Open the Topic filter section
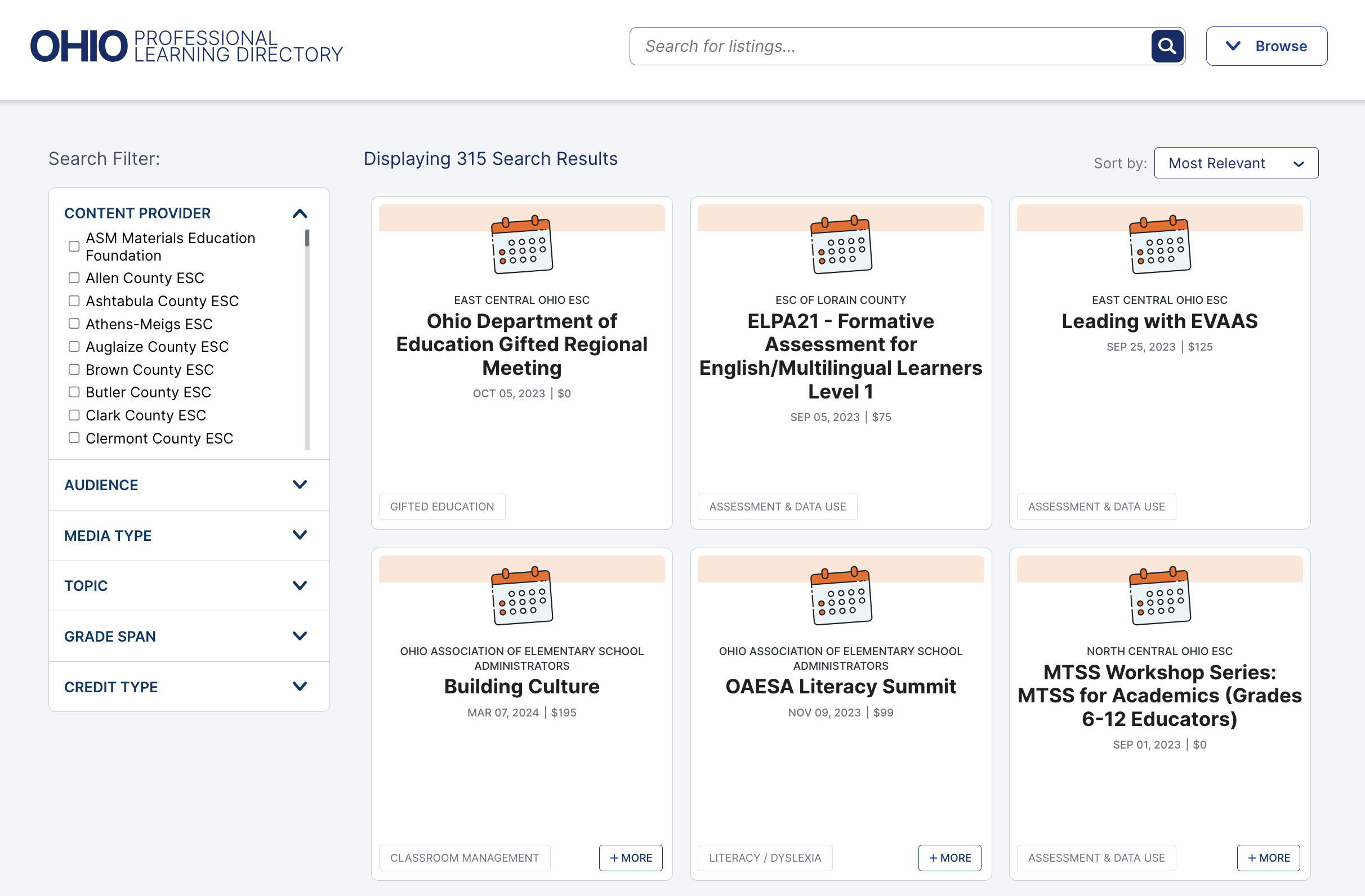Viewport: 1365px width, 896px height. point(189,586)
